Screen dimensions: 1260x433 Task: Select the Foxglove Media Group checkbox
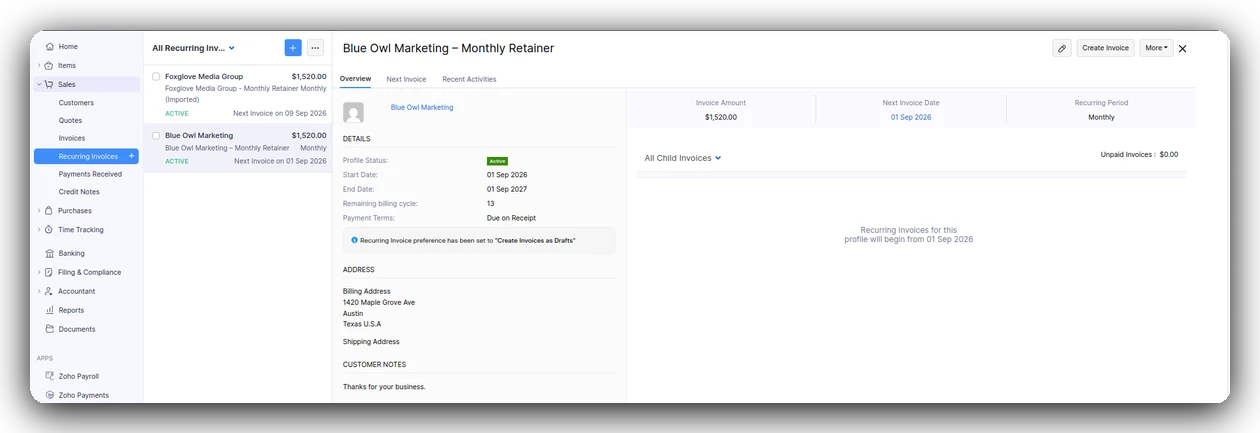tap(156, 77)
